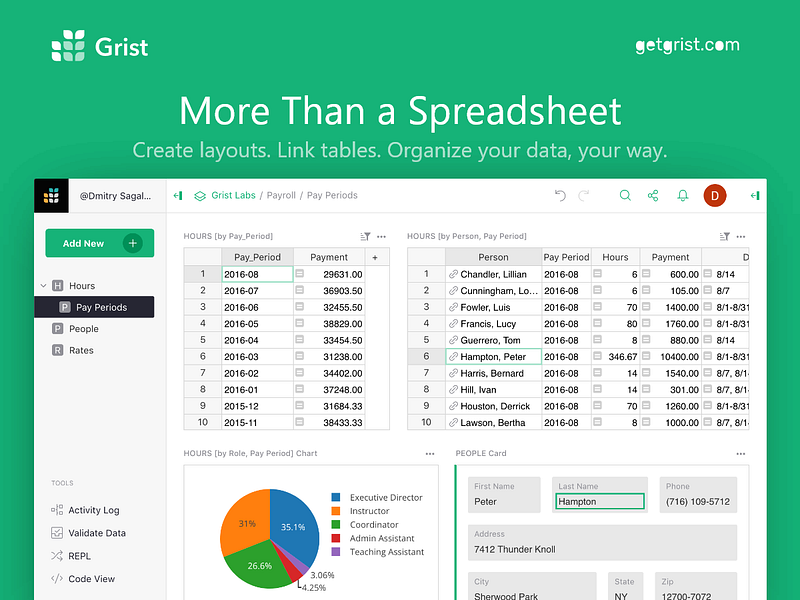Screen dimensions: 800x600
Task: Select the Hours column header
Action: (615, 257)
